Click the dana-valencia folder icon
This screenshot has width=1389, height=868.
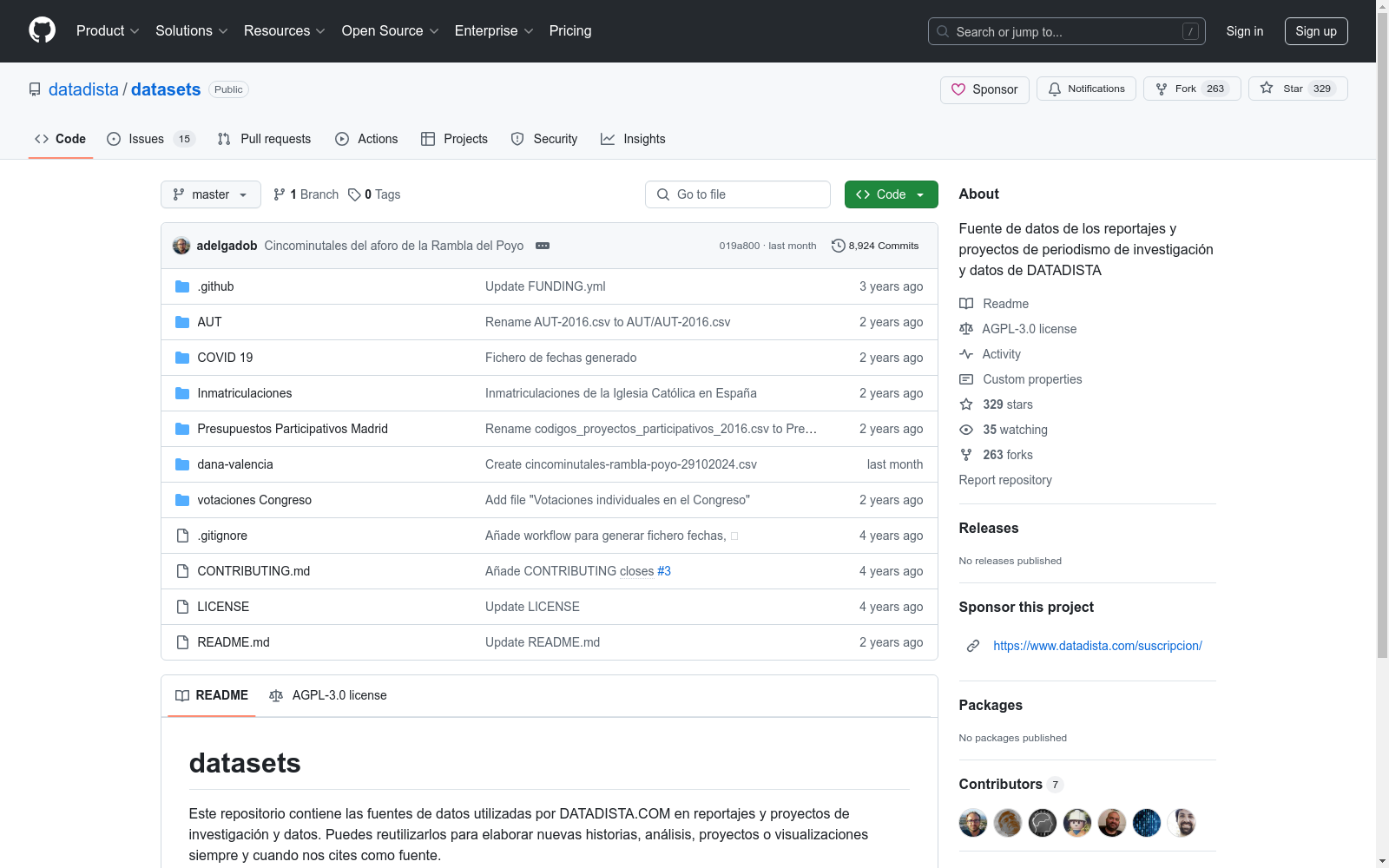pos(182,464)
